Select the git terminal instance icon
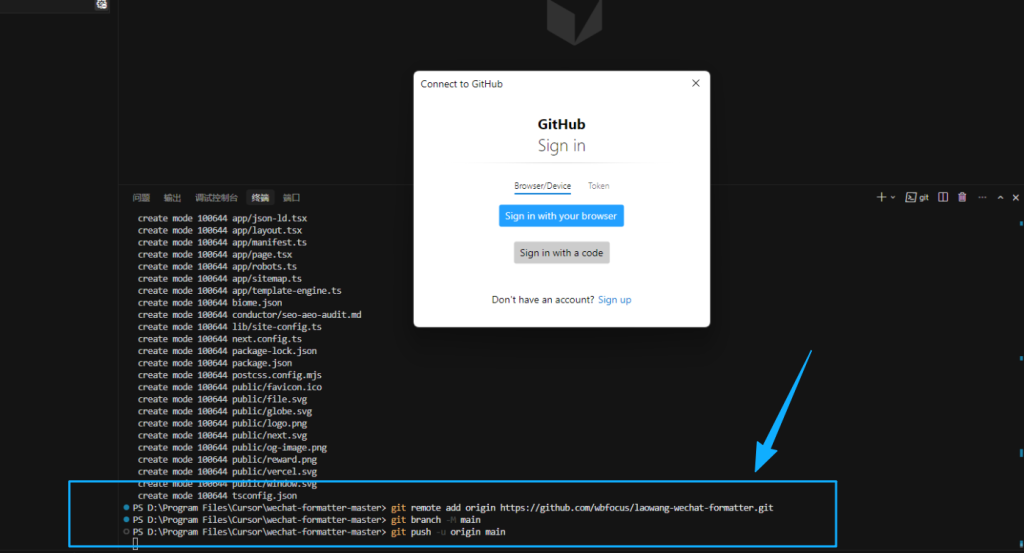Screen dimensions: 1024x553 (917, 197)
